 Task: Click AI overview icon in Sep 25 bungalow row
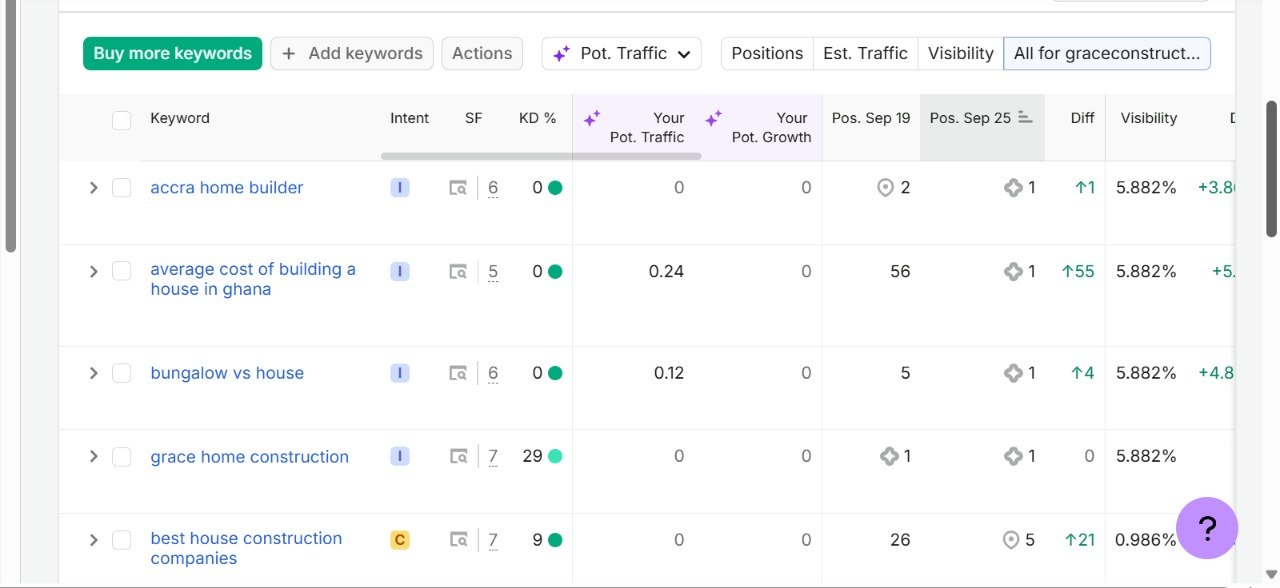[x=1013, y=373]
